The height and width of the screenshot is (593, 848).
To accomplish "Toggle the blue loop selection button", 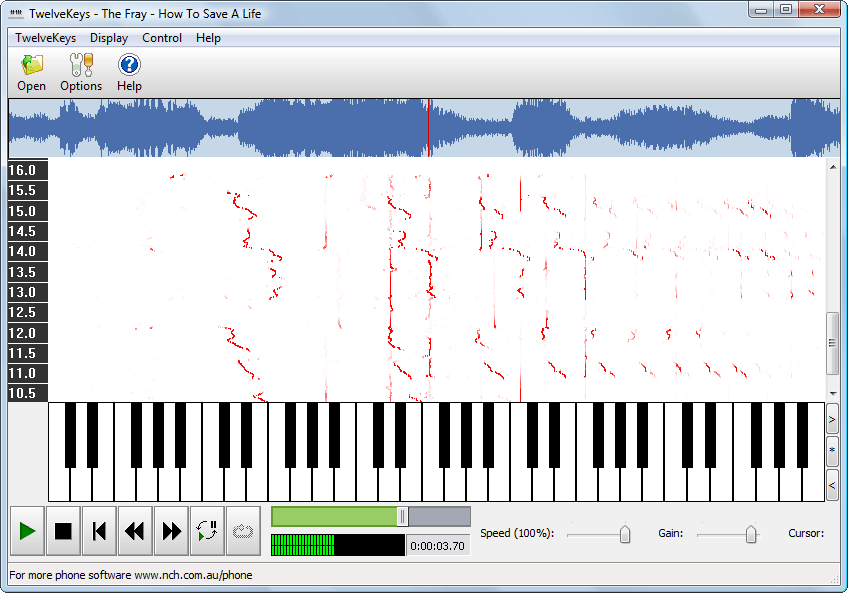I will pos(243,531).
